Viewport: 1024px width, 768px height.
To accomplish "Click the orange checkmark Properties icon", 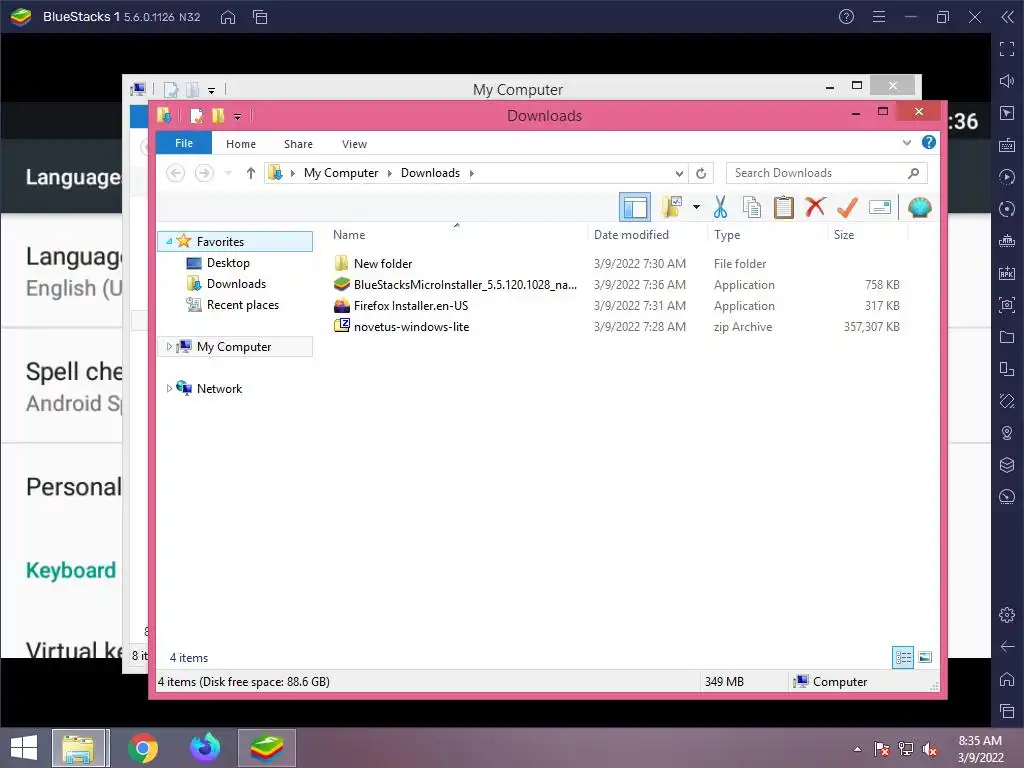I will pos(847,207).
